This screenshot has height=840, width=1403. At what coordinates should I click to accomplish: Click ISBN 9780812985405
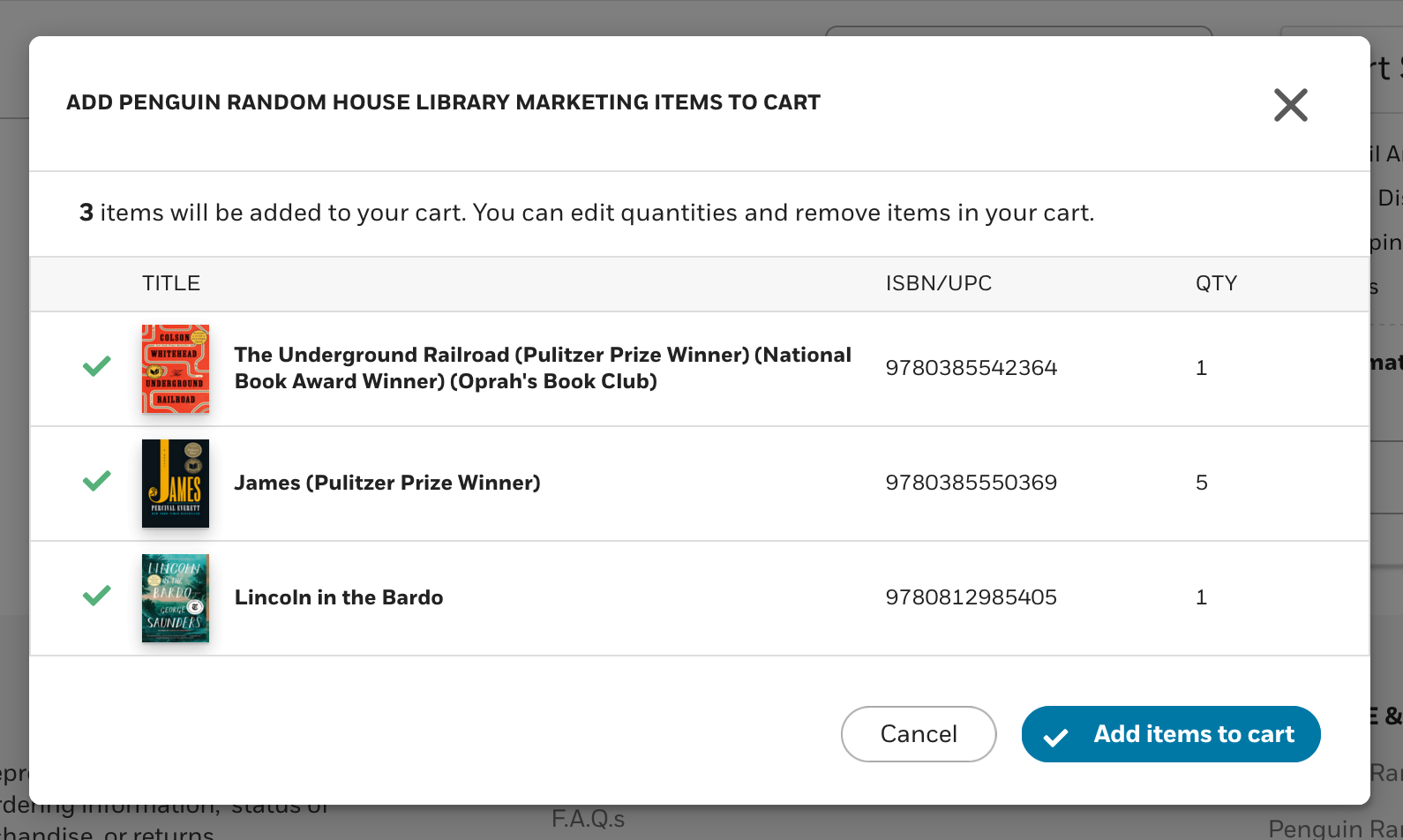(x=971, y=597)
